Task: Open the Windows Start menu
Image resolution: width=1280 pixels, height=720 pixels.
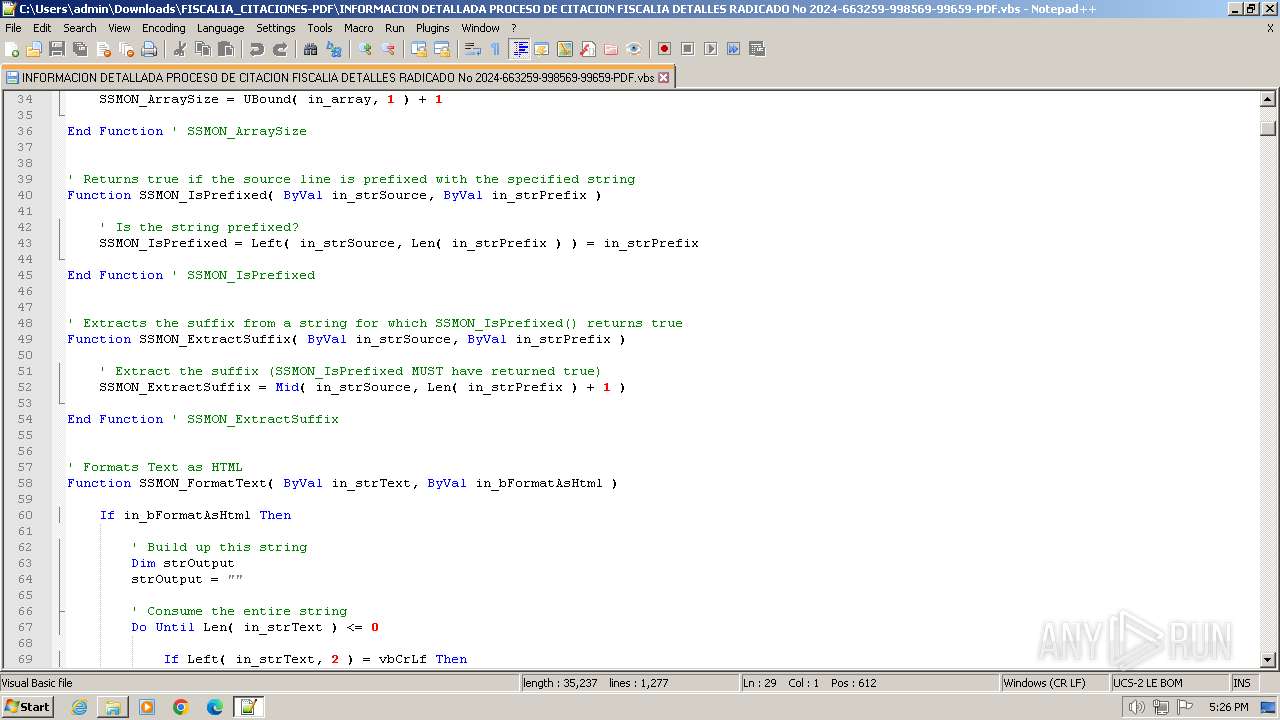Action: [27, 707]
